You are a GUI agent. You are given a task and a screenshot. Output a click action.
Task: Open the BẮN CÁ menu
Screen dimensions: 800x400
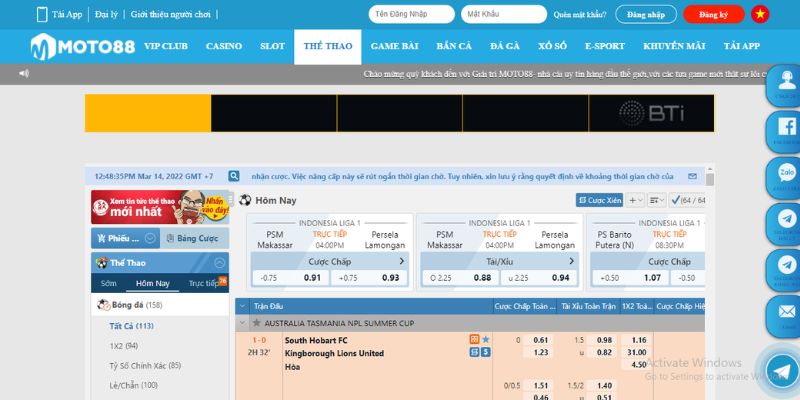(x=454, y=46)
